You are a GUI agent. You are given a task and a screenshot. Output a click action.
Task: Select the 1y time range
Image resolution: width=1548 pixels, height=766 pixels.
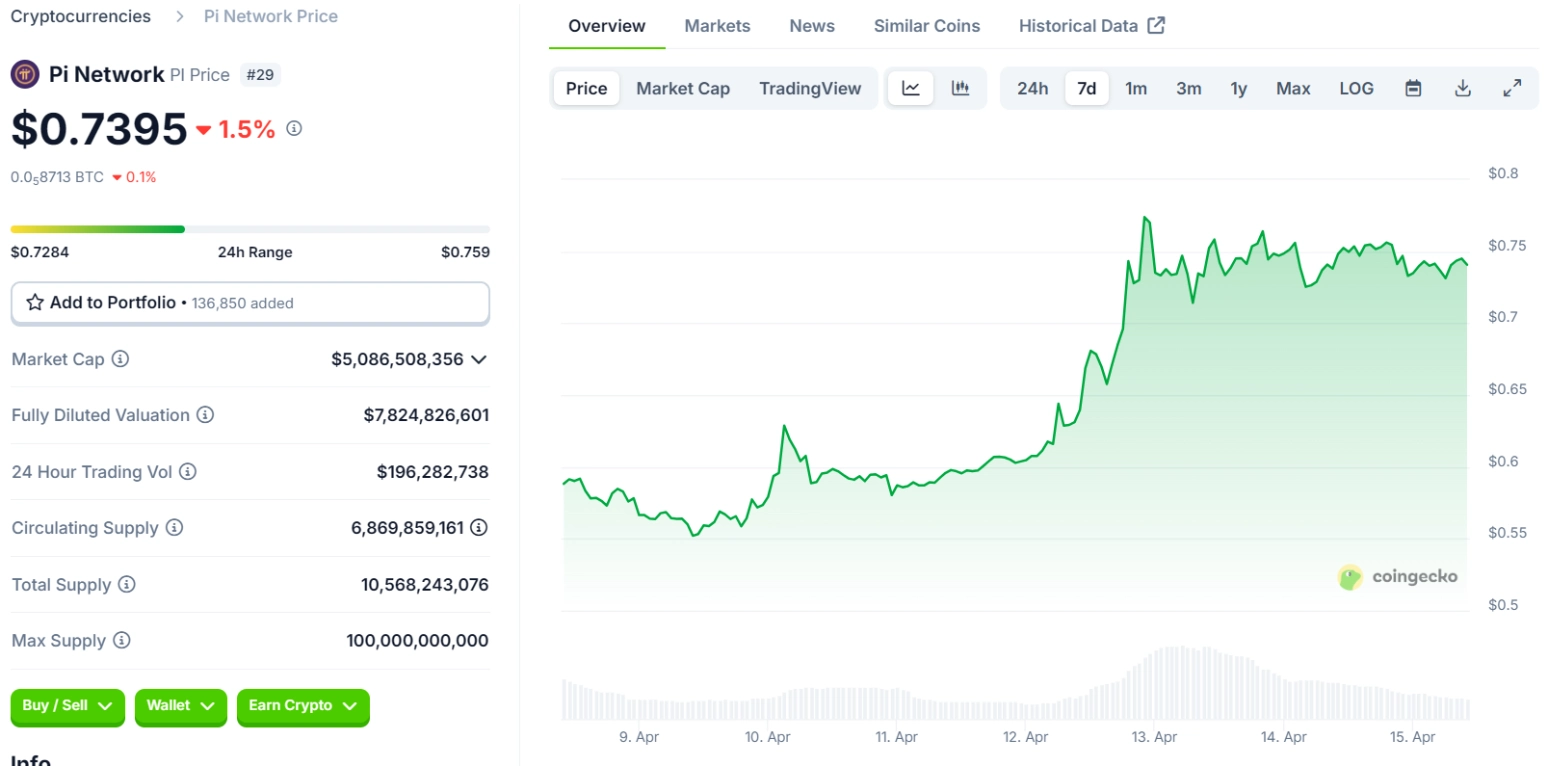click(x=1239, y=88)
